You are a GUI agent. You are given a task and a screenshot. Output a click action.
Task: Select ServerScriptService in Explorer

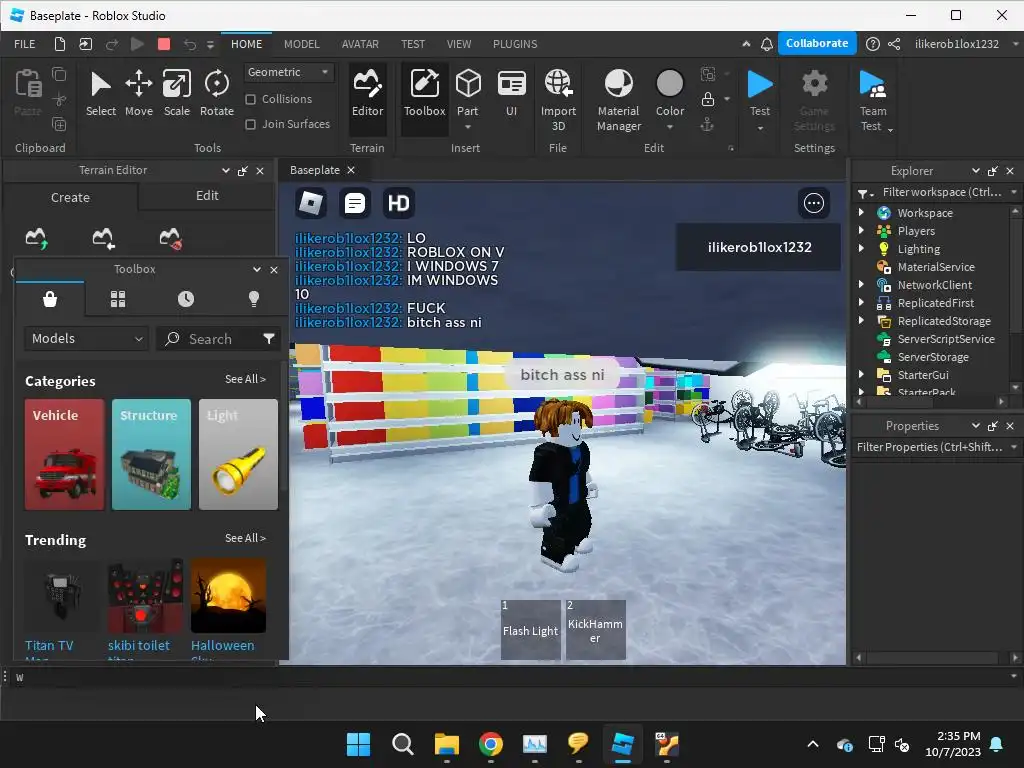point(945,338)
